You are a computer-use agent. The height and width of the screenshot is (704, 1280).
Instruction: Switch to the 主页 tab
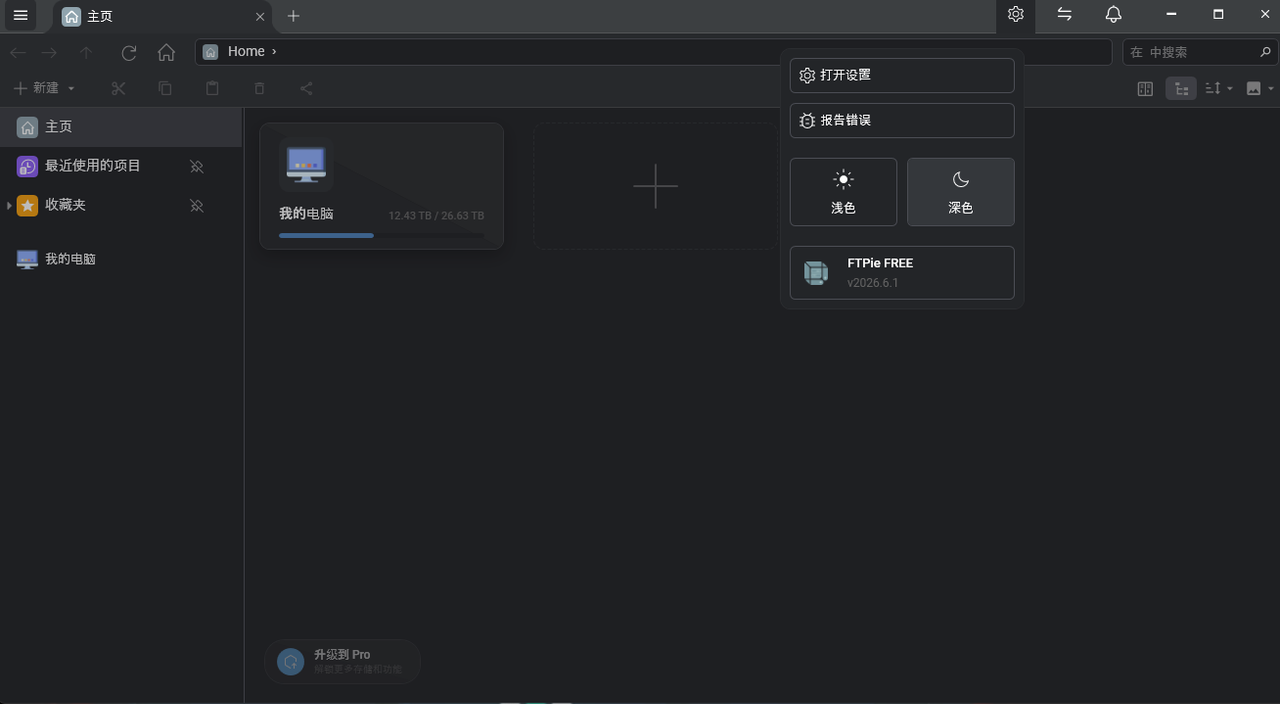point(160,17)
